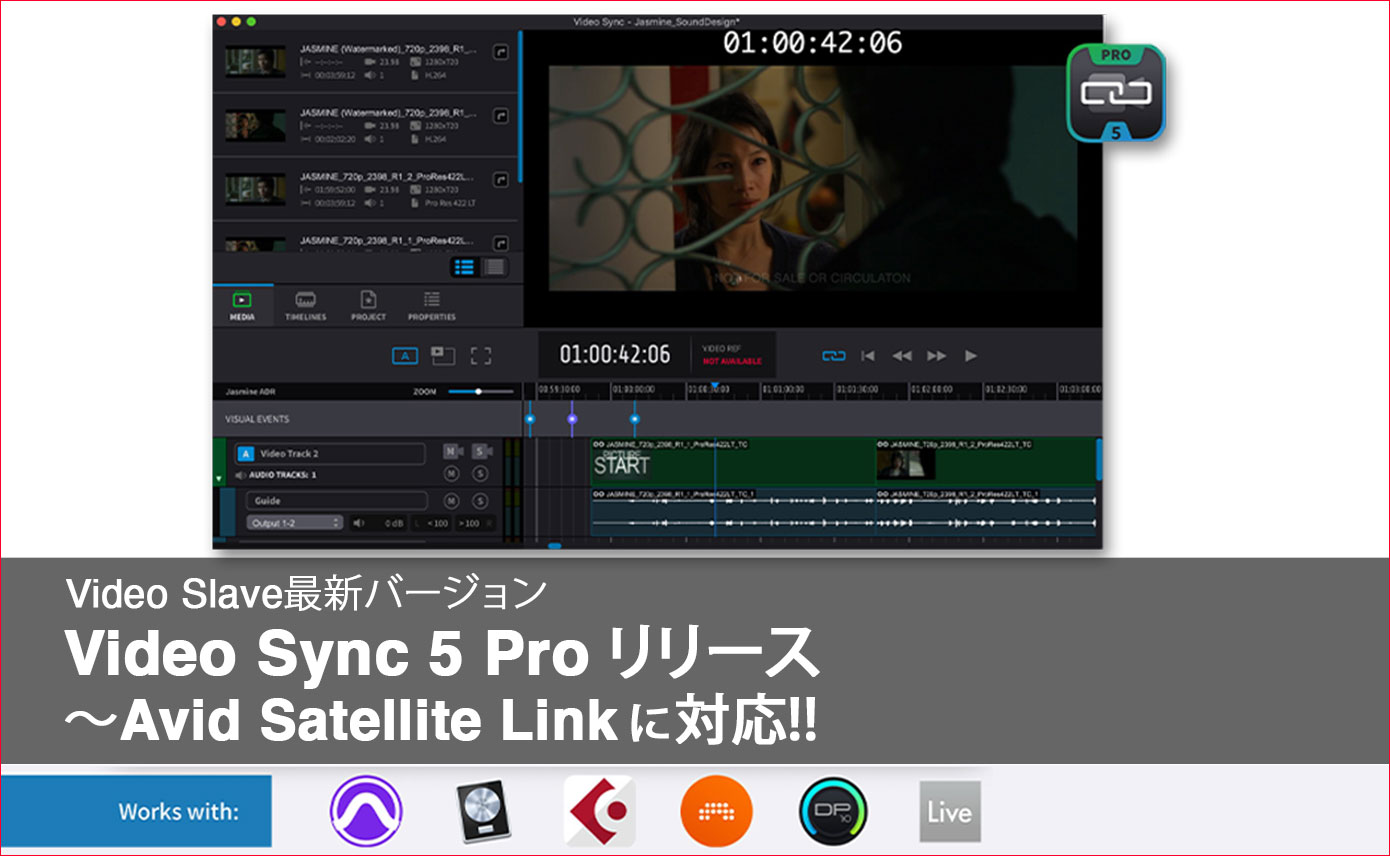This screenshot has height=856, width=1390.
Task: Select the PICTURE START video clip
Action: pyautogui.click(x=732, y=464)
